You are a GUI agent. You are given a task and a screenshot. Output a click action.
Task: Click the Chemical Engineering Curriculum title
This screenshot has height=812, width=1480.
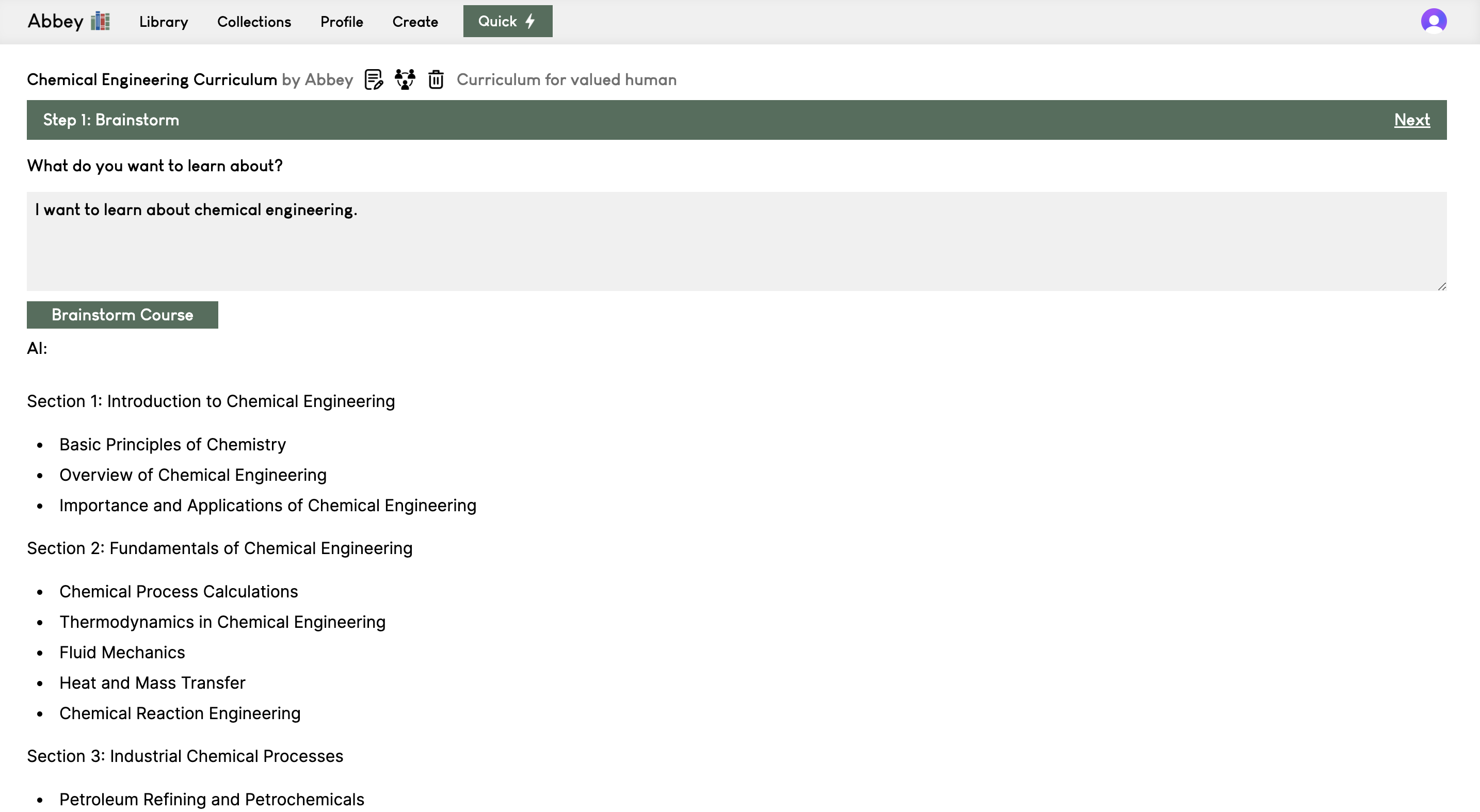[152, 79]
